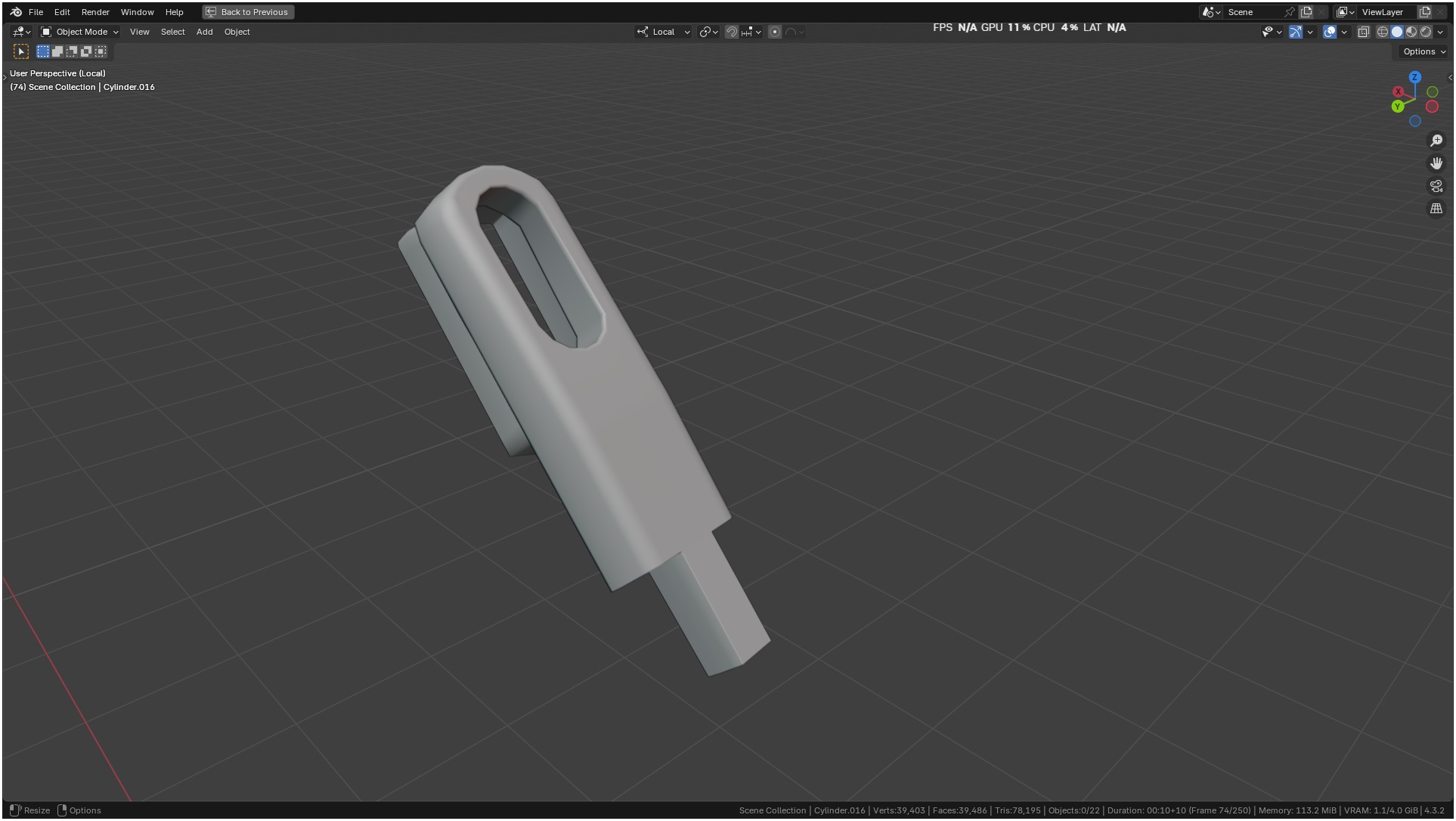The width and height of the screenshot is (1456, 821).
Task: Open the gizmo options dropdown arrow
Action: point(1310,32)
